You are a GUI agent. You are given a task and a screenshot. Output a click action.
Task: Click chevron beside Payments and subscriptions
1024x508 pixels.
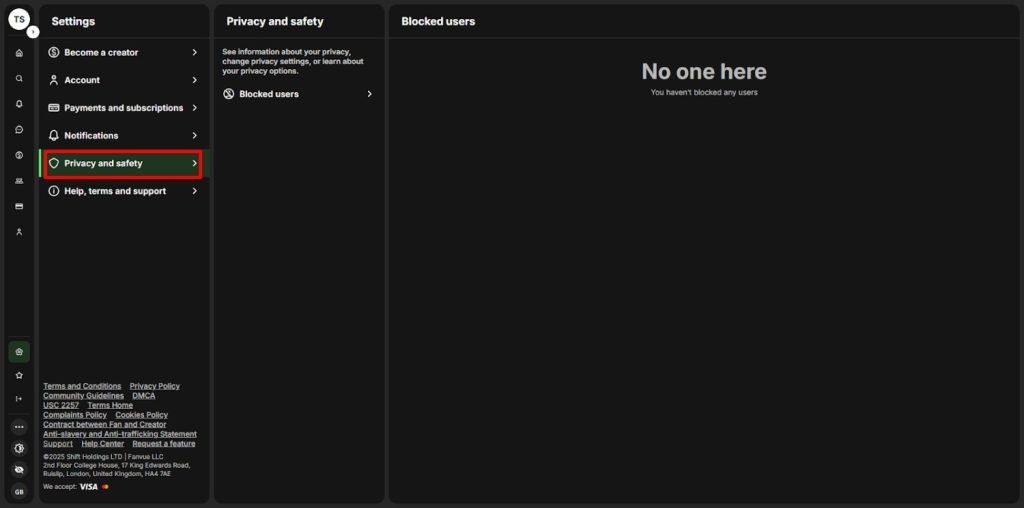pyautogui.click(x=195, y=108)
